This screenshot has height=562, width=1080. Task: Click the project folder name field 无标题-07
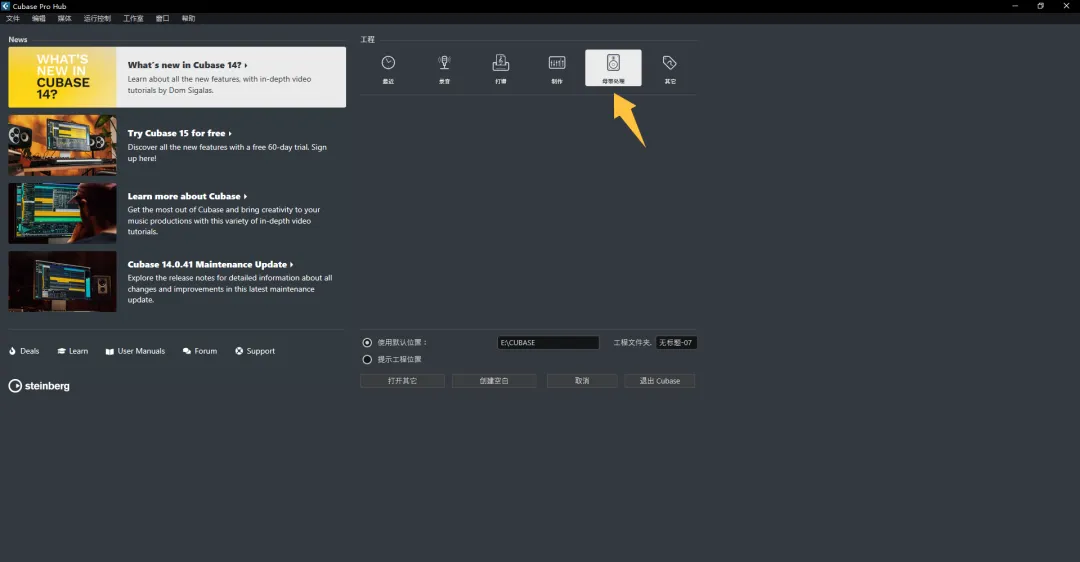676,342
